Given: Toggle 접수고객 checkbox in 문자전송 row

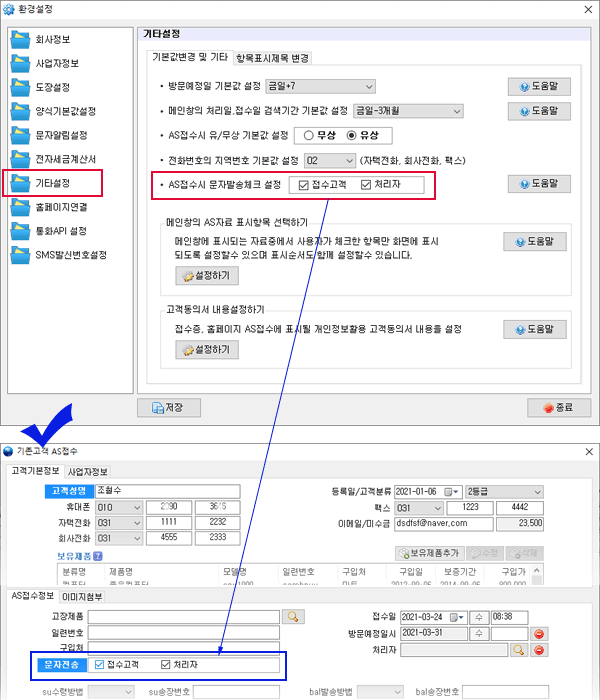Looking at the screenshot, I should (x=100, y=665).
